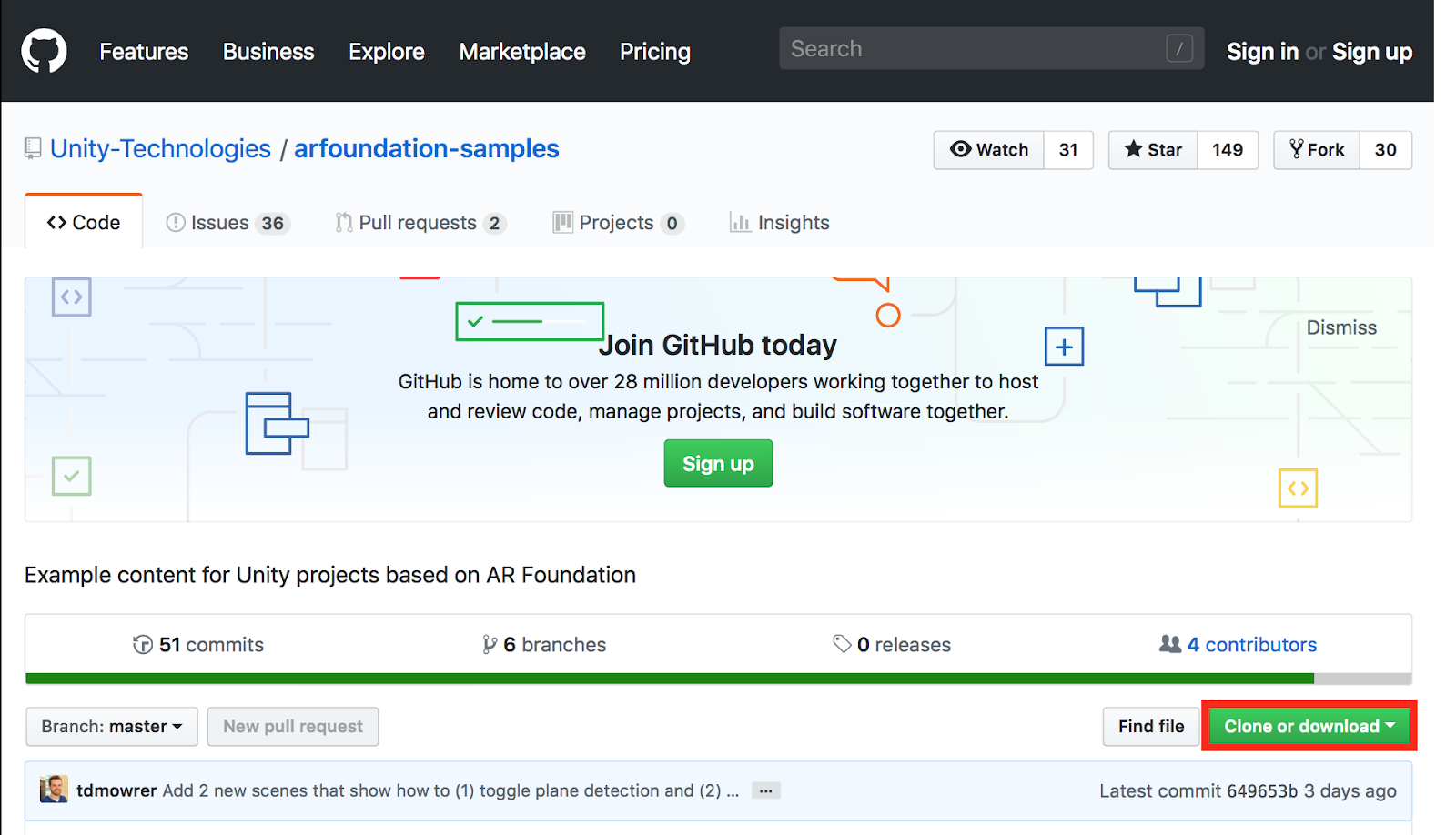Open commit hash 649653b
This screenshot has width=1456, height=835.
pos(1262,790)
